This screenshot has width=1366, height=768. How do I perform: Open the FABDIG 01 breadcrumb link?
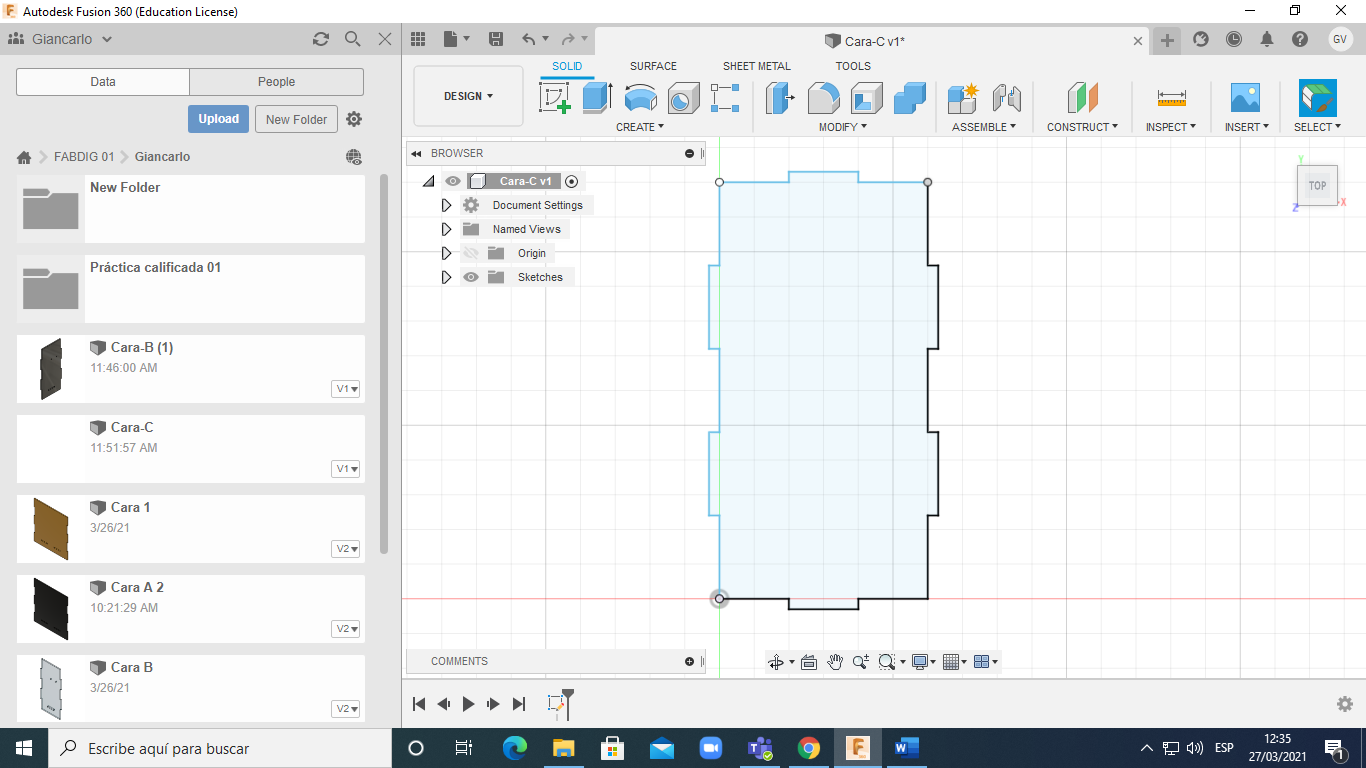pos(84,157)
